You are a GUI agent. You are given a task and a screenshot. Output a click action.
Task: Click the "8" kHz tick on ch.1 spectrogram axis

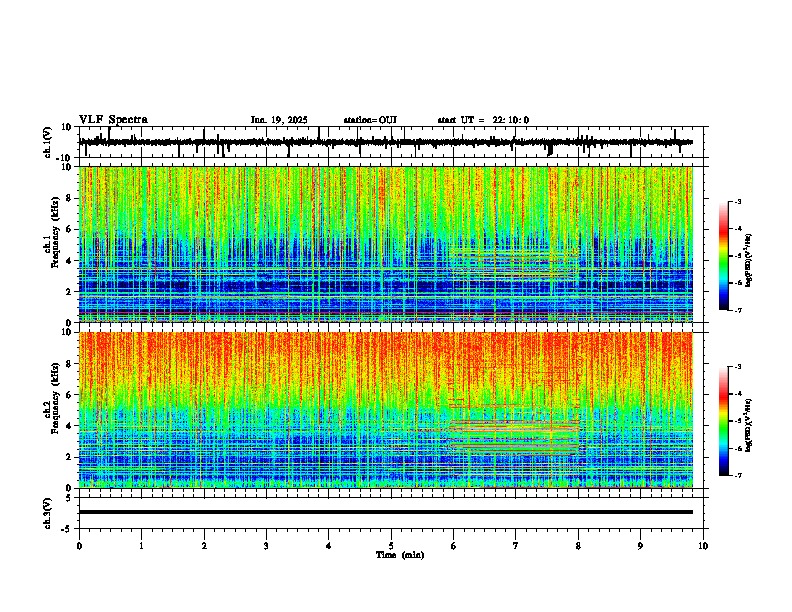click(69, 198)
